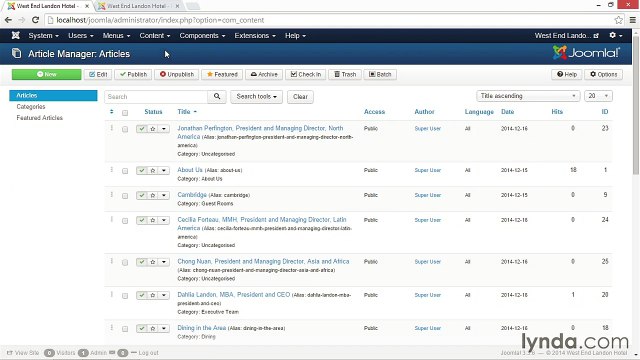Image resolution: width=640 pixels, height=360 pixels.
Task: Click the Unpublish toolbar button
Action: (x=177, y=74)
